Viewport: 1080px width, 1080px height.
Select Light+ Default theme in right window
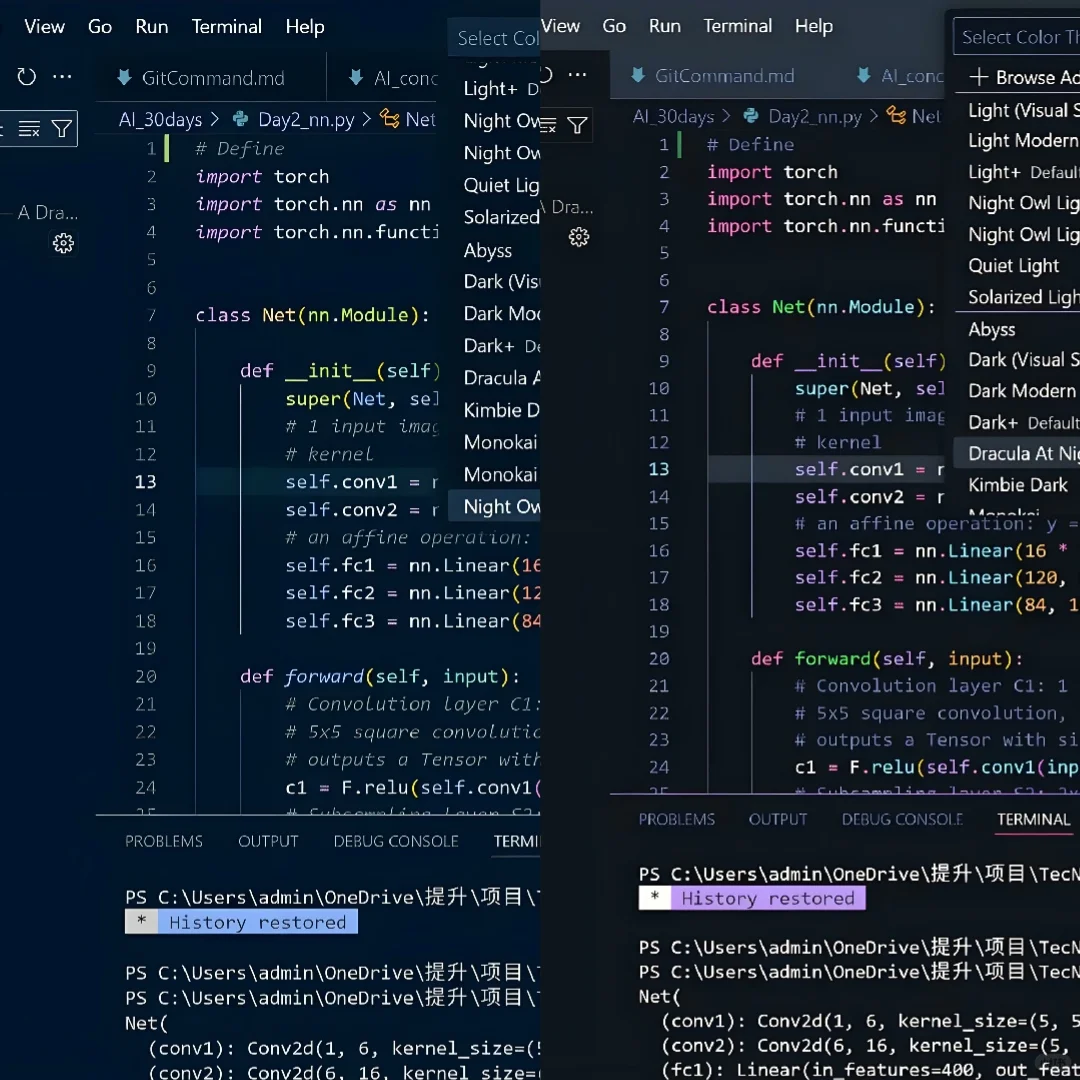(1017, 172)
